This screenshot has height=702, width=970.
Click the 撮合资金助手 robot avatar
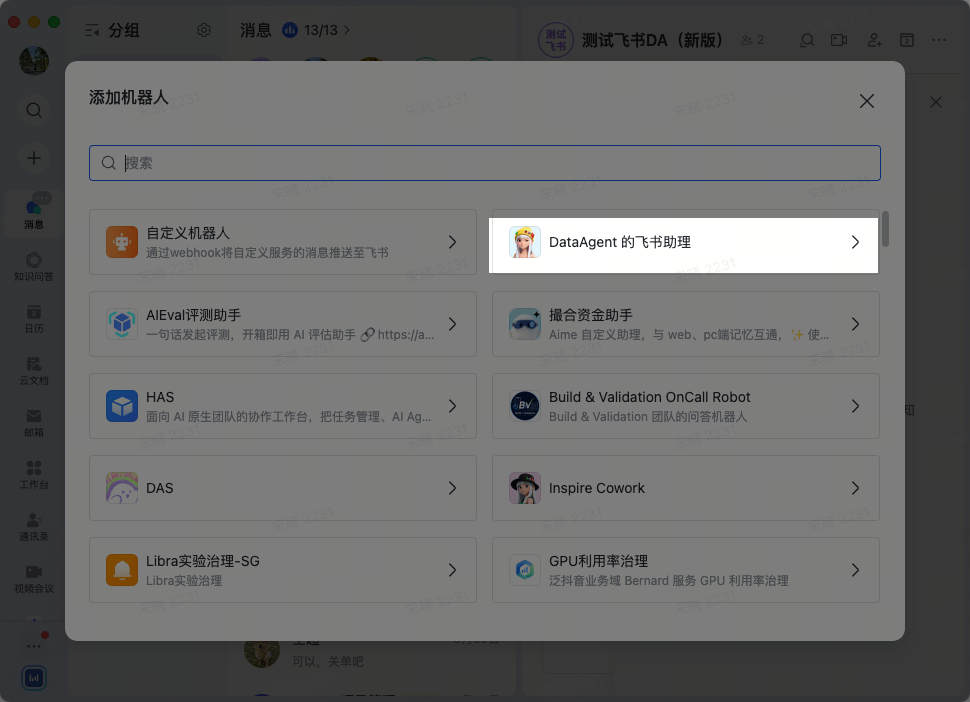click(525, 323)
